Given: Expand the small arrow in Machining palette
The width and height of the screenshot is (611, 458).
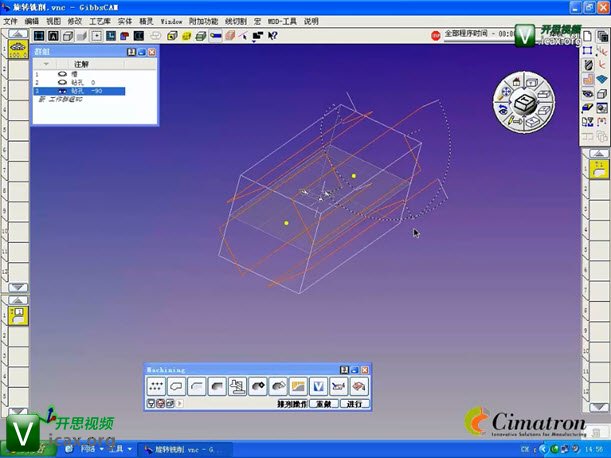Looking at the screenshot, I should coord(179,403).
